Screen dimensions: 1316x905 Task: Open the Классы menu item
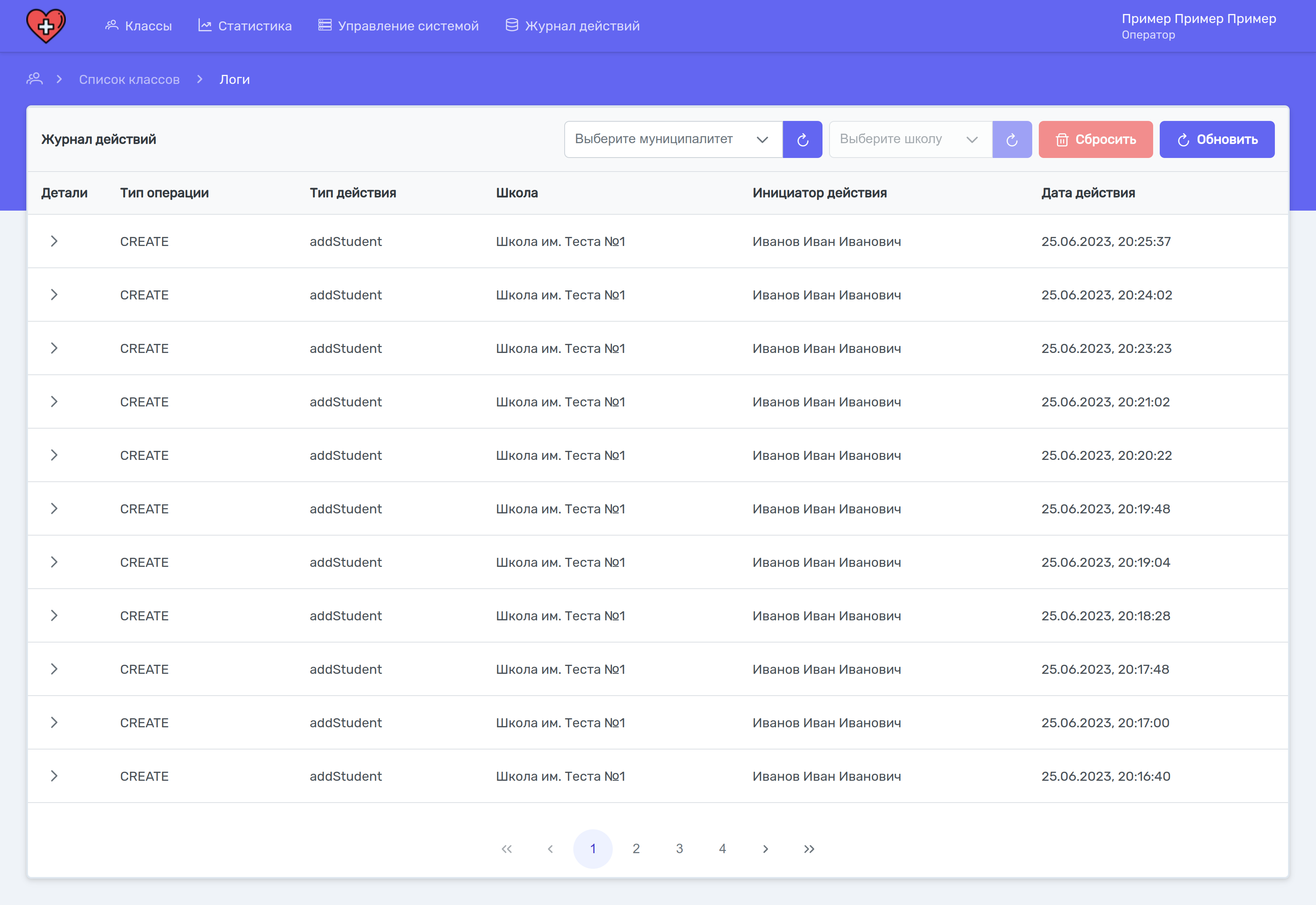[x=138, y=26]
